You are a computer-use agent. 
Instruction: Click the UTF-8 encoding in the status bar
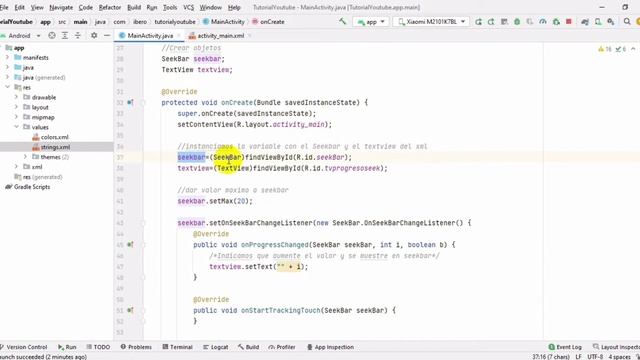pos(595,357)
